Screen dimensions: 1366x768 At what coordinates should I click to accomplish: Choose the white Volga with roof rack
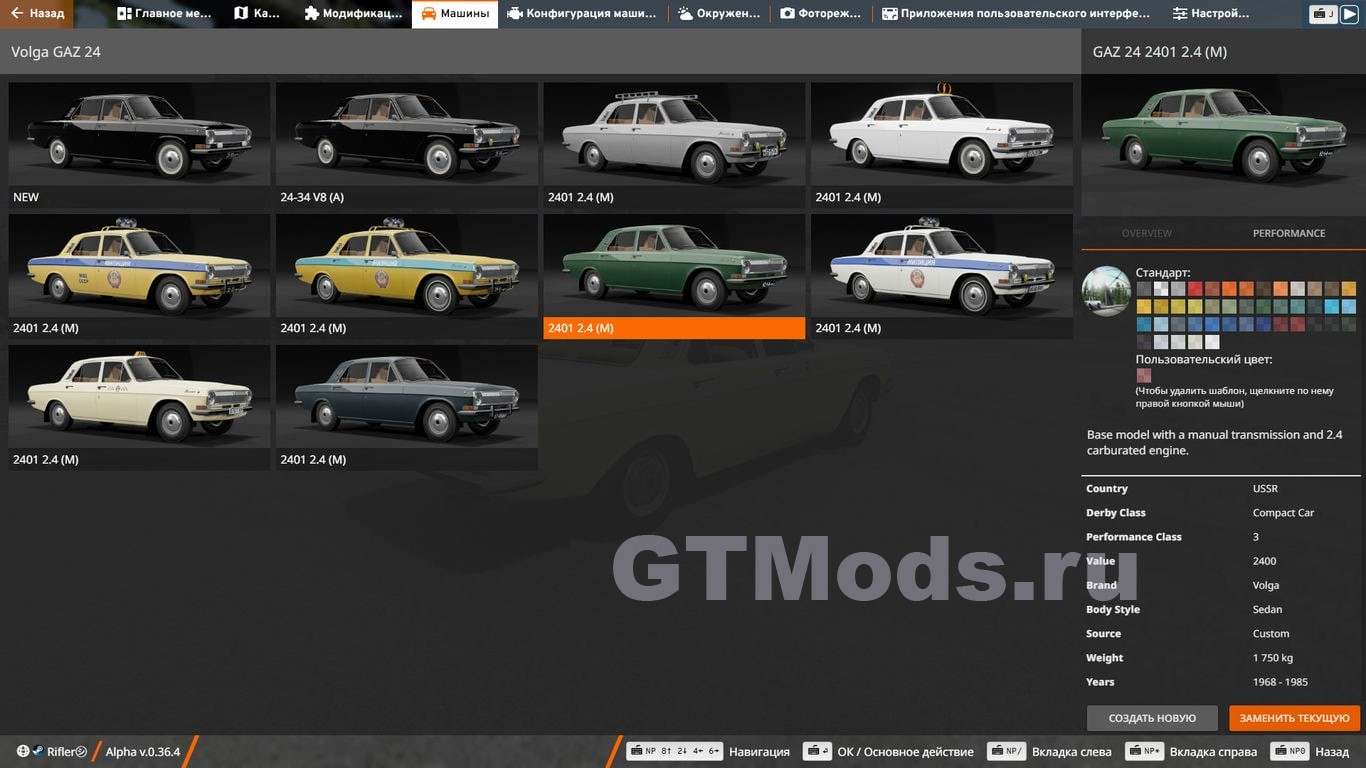(x=674, y=145)
